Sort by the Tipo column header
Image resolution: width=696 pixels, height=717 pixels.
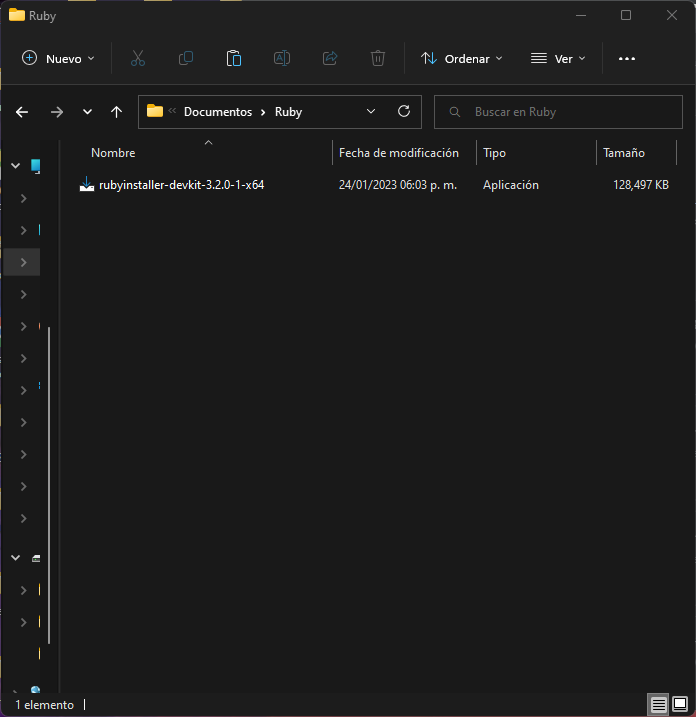coord(494,153)
